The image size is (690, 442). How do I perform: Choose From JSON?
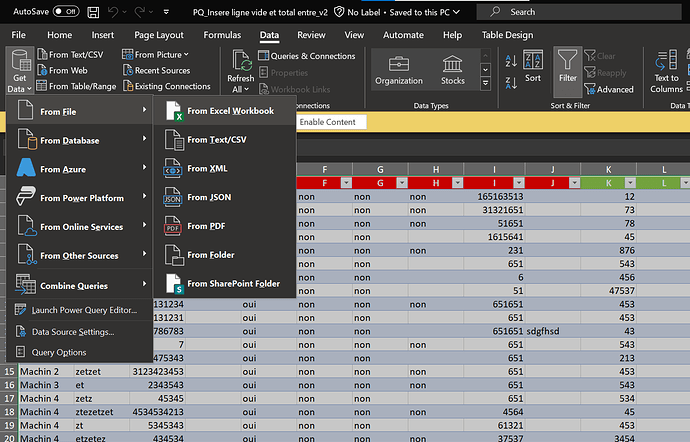pyautogui.click(x=224, y=197)
